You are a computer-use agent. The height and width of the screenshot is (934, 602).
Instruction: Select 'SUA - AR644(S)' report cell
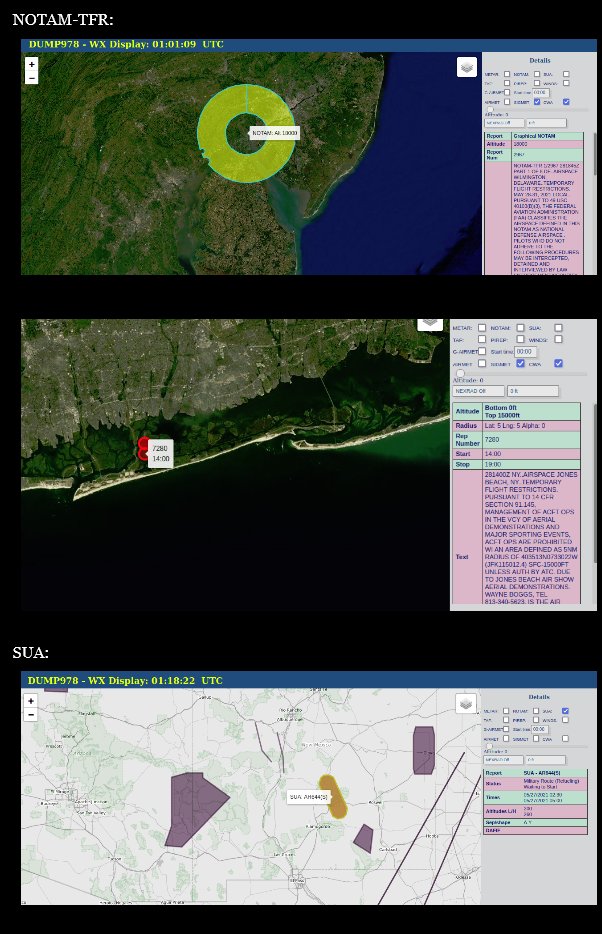(x=554, y=773)
